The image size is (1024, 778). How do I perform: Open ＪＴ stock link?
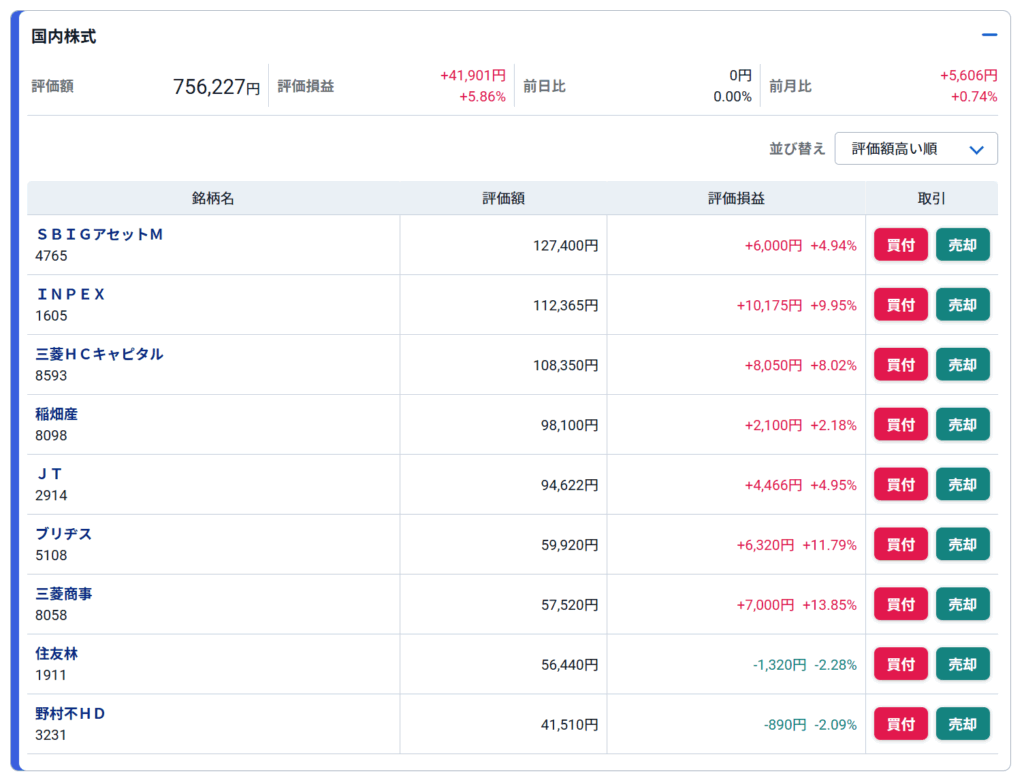pyautogui.click(x=49, y=474)
